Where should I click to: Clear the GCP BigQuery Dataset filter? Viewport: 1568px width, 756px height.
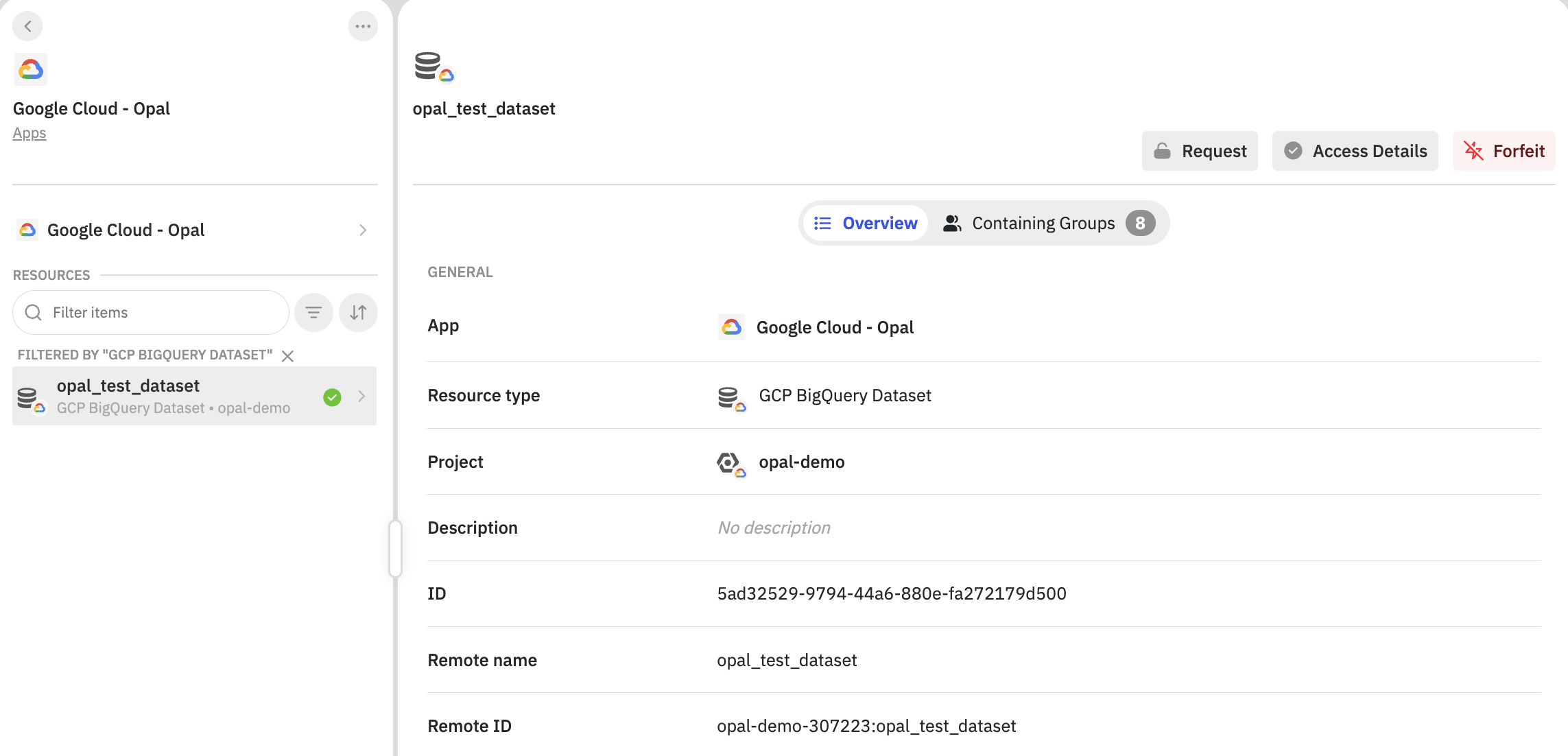288,355
